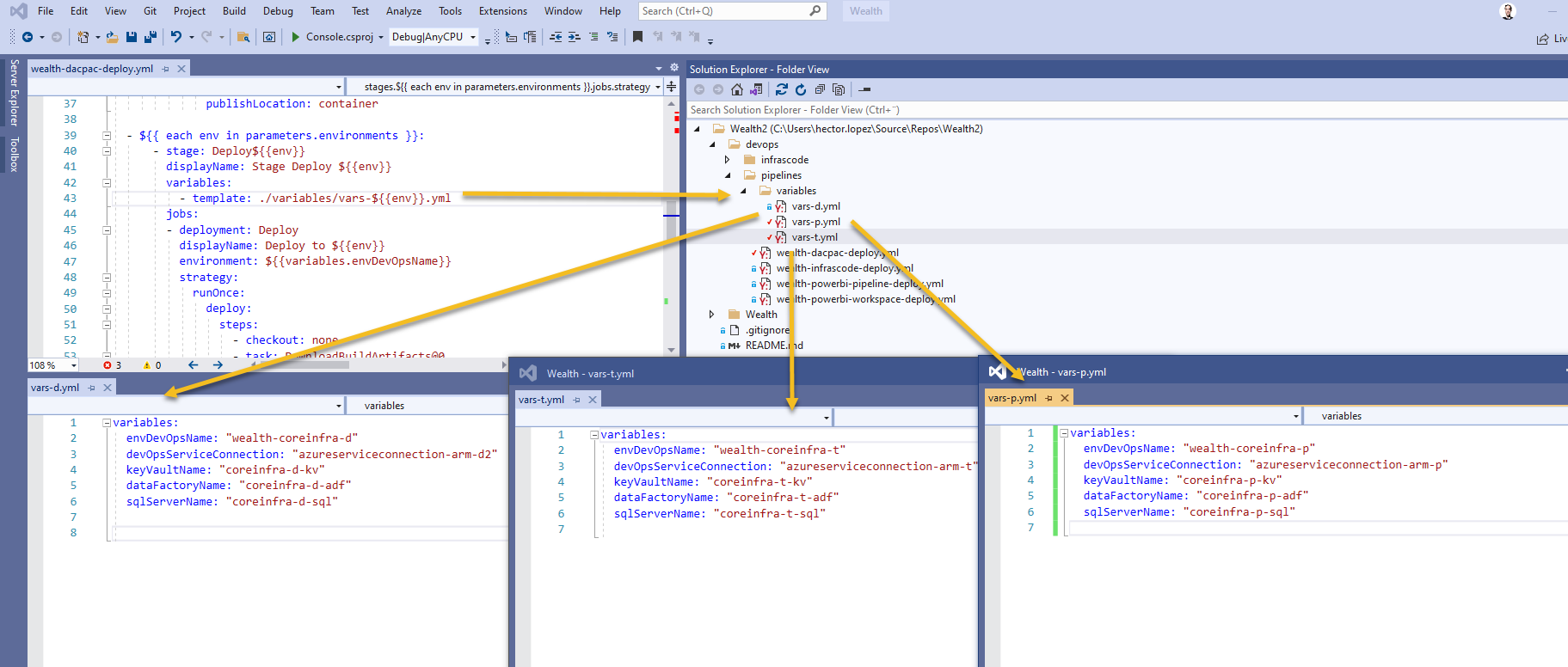
Task: Toggle bookmark using the bookmark toolbar icon
Action: (x=637, y=37)
